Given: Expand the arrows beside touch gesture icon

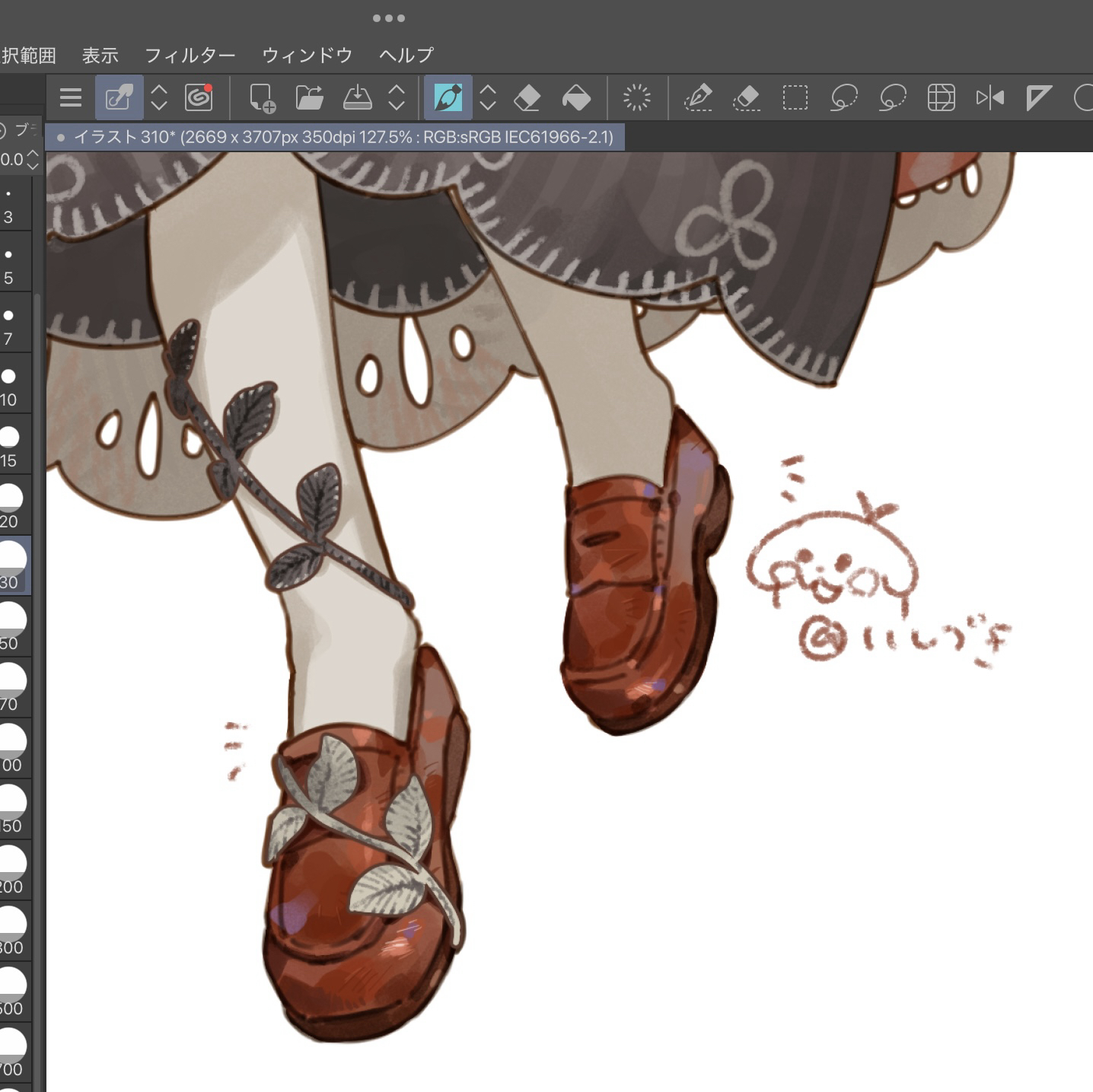Looking at the screenshot, I should tap(159, 97).
